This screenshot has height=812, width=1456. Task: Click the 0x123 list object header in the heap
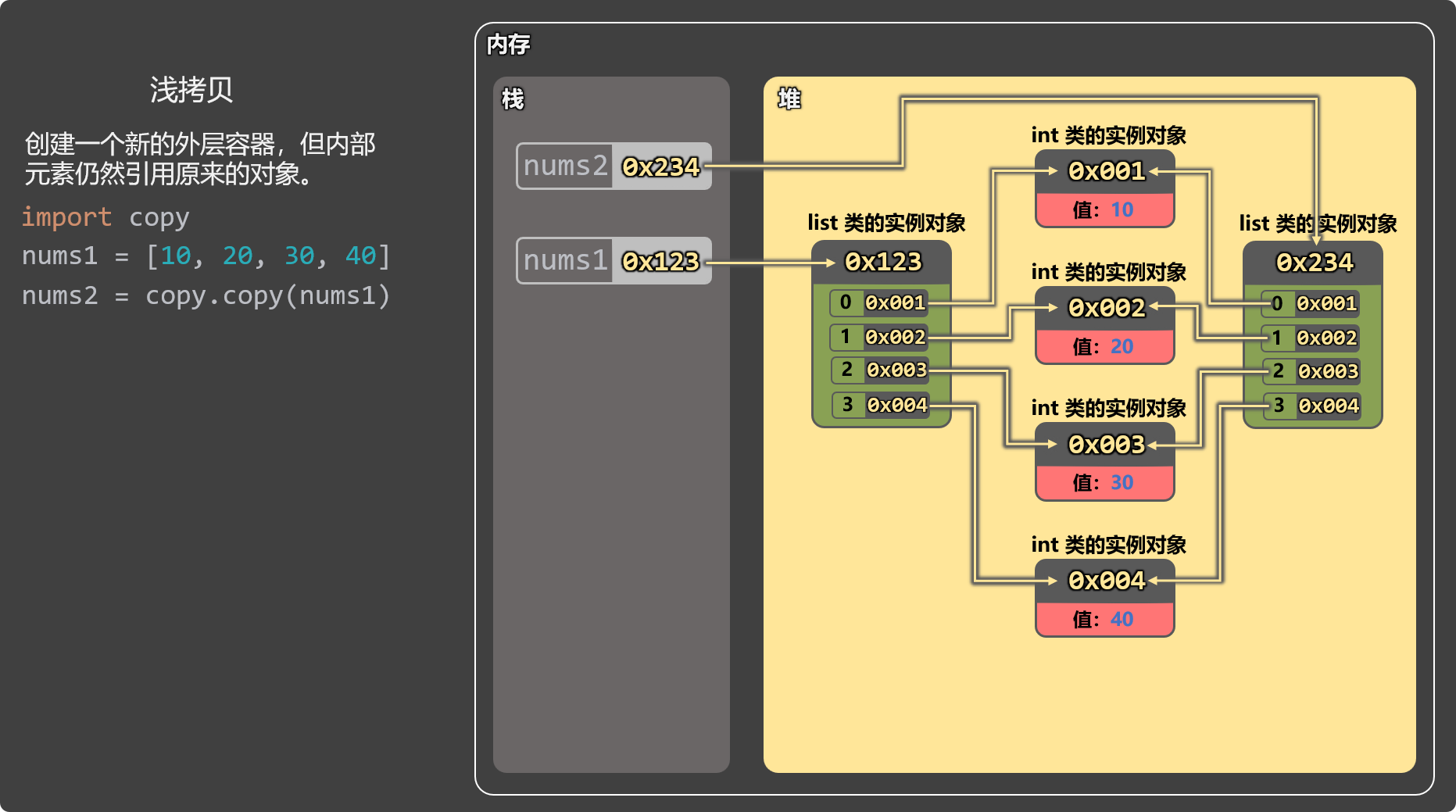[x=882, y=262]
